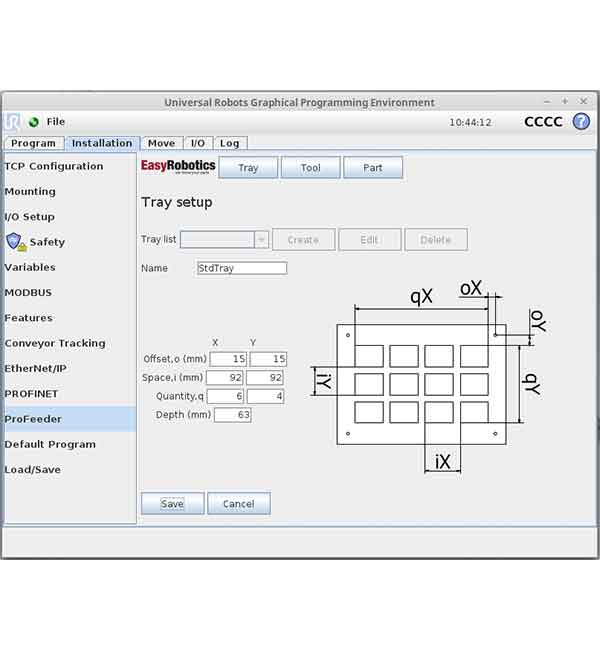
Task: Click the CCCC label in header
Action: (x=543, y=122)
